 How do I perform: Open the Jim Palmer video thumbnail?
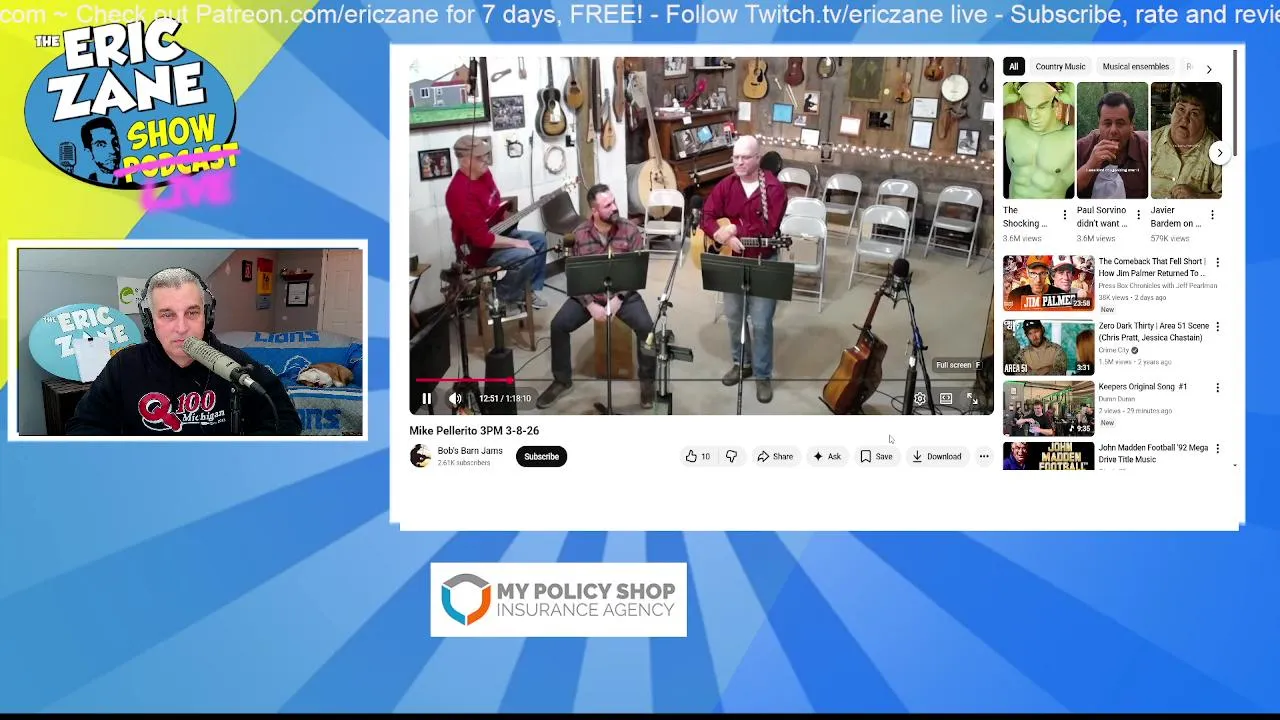[x=1048, y=283]
